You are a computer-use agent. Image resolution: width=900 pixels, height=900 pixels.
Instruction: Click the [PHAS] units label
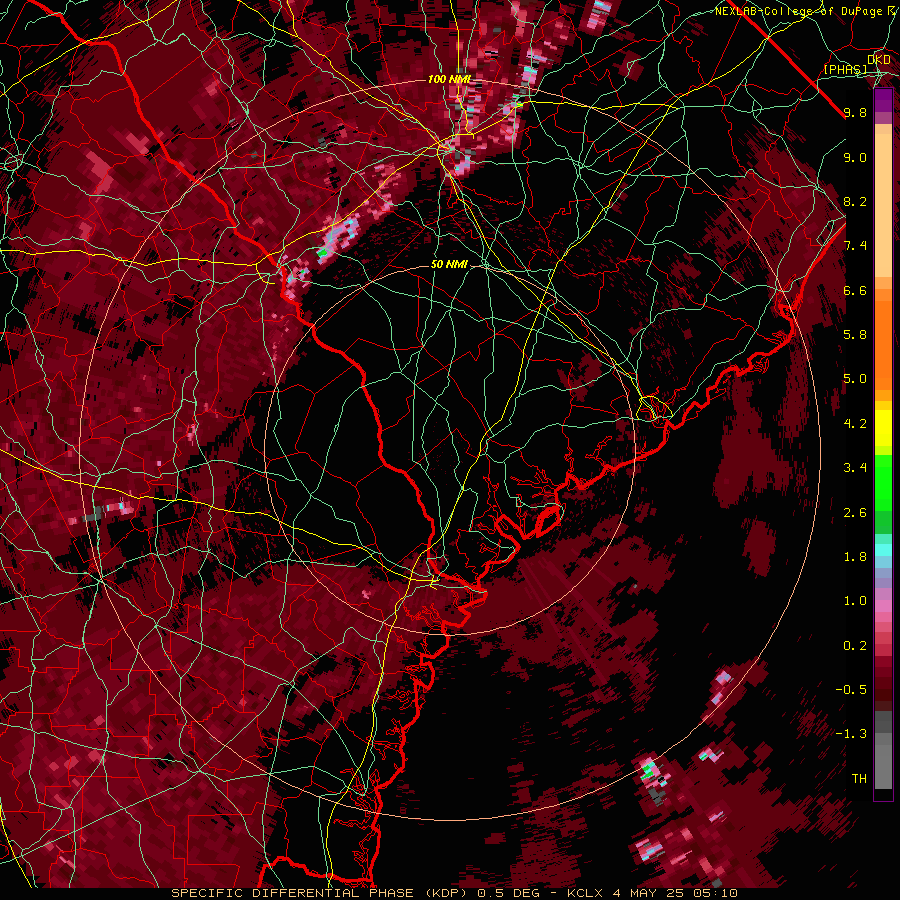pyautogui.click(x=845, y=70)
